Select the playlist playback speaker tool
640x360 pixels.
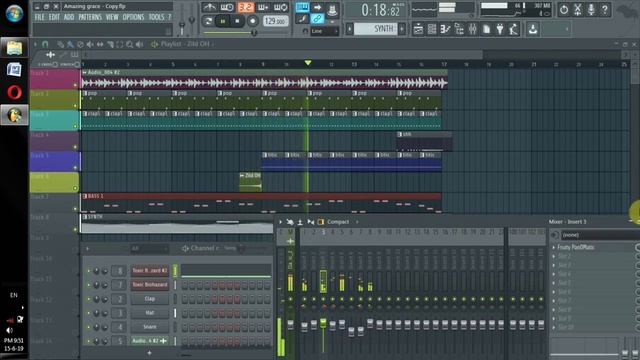140,44
